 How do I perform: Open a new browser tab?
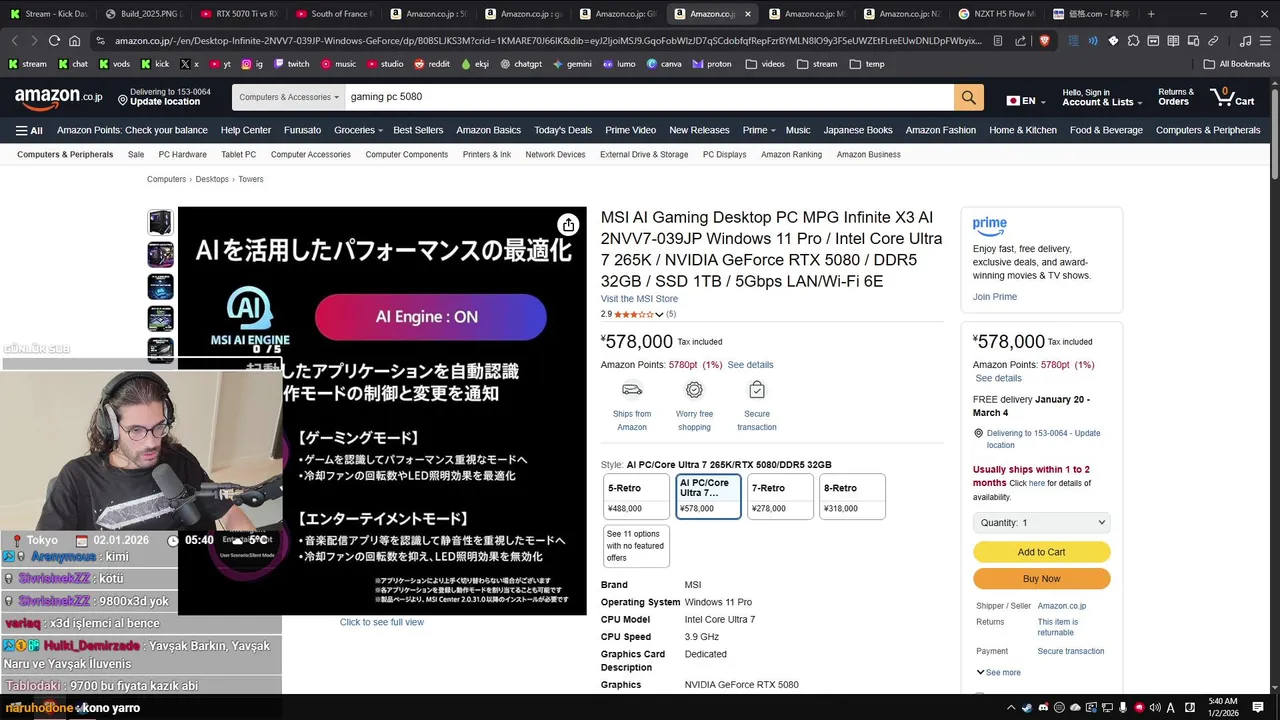coord(1151,14)
